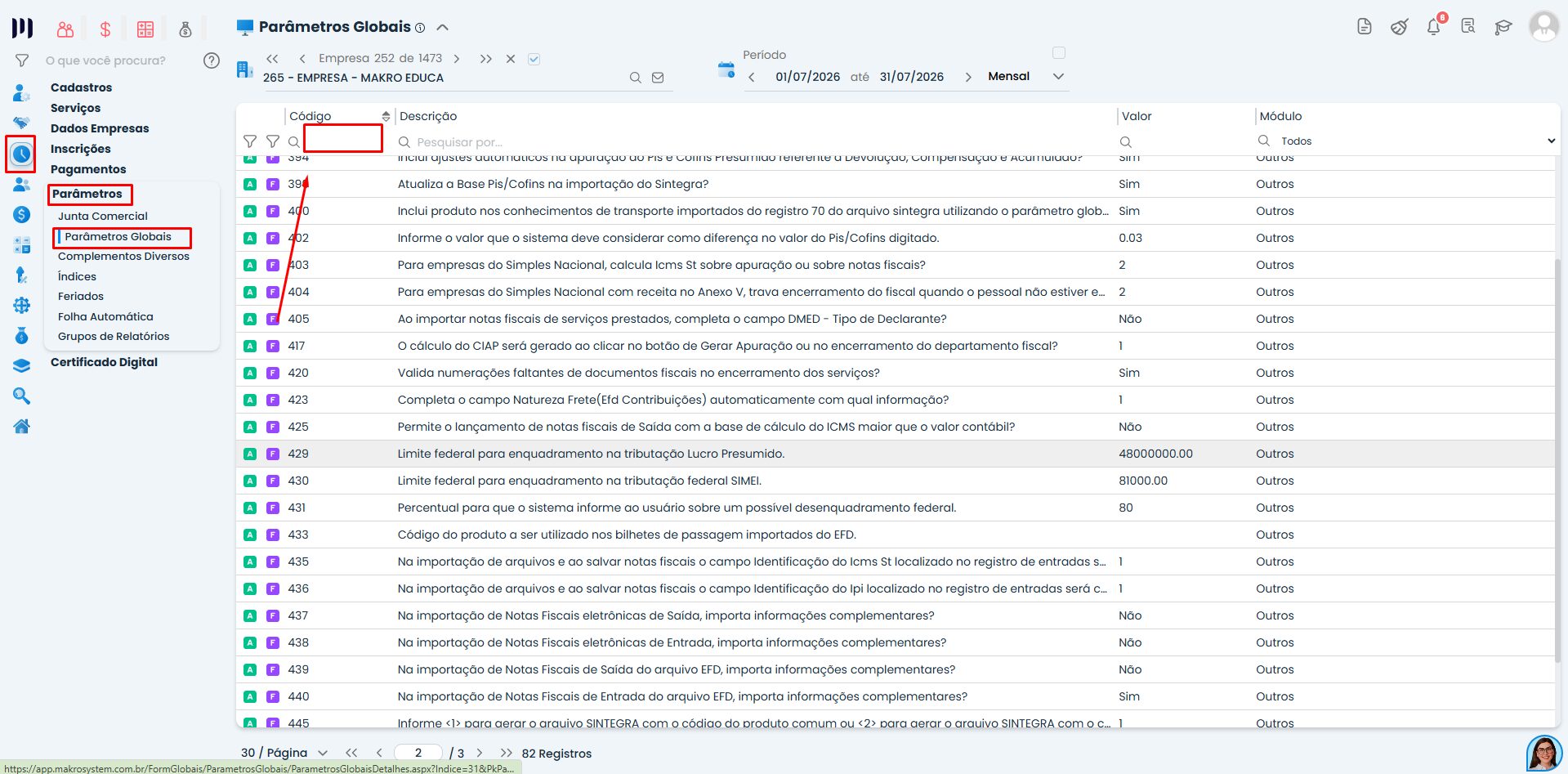This screenshot has height=774, width=1568.
Task: Toggle the checkbox next to company navigation
Action: (x=534, y=59)
